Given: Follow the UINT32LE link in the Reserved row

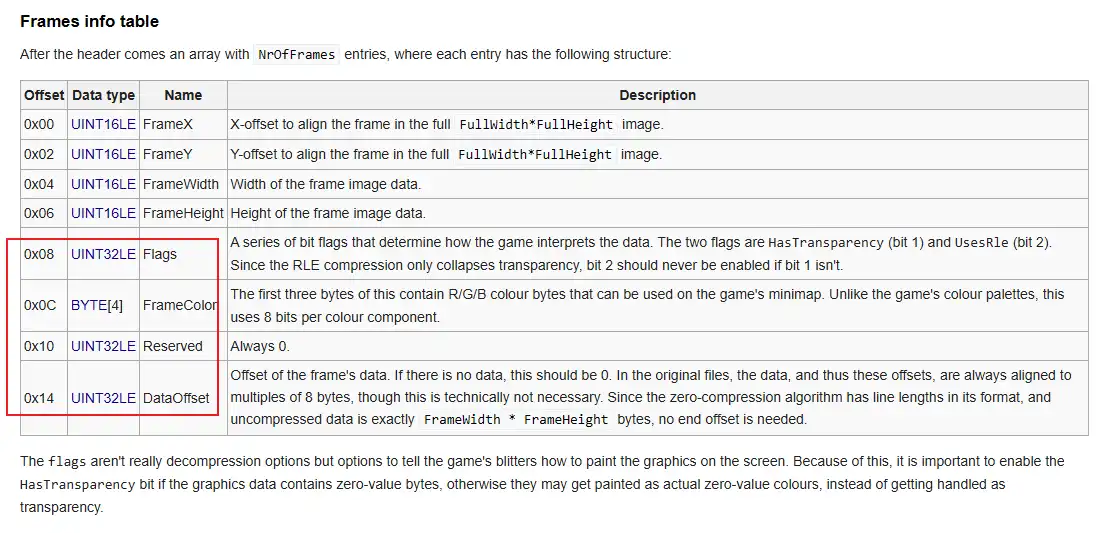Looking at the screenshot, I should [x=103, y=346].
